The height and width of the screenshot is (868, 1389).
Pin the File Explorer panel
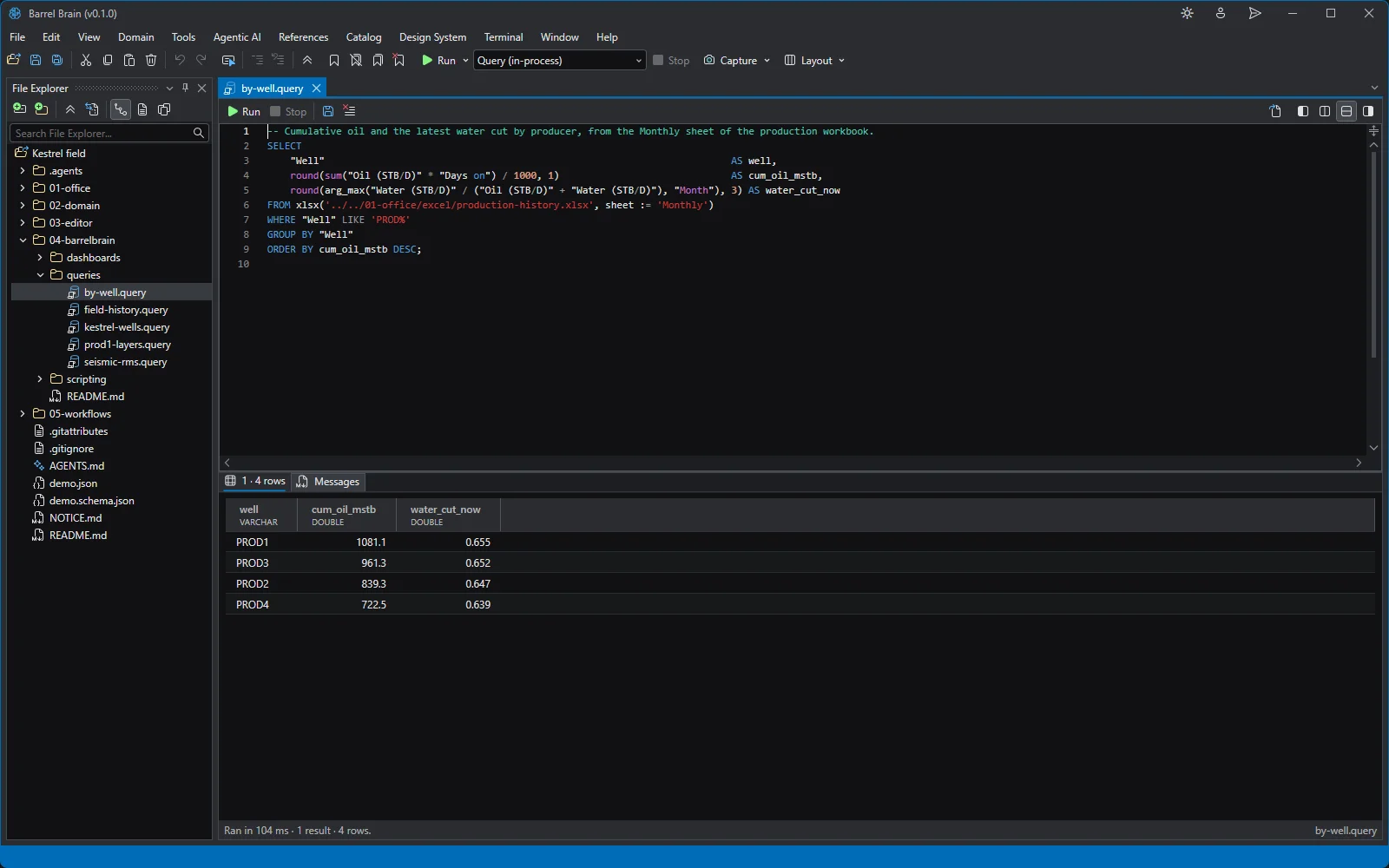click(x=186, y=88)
